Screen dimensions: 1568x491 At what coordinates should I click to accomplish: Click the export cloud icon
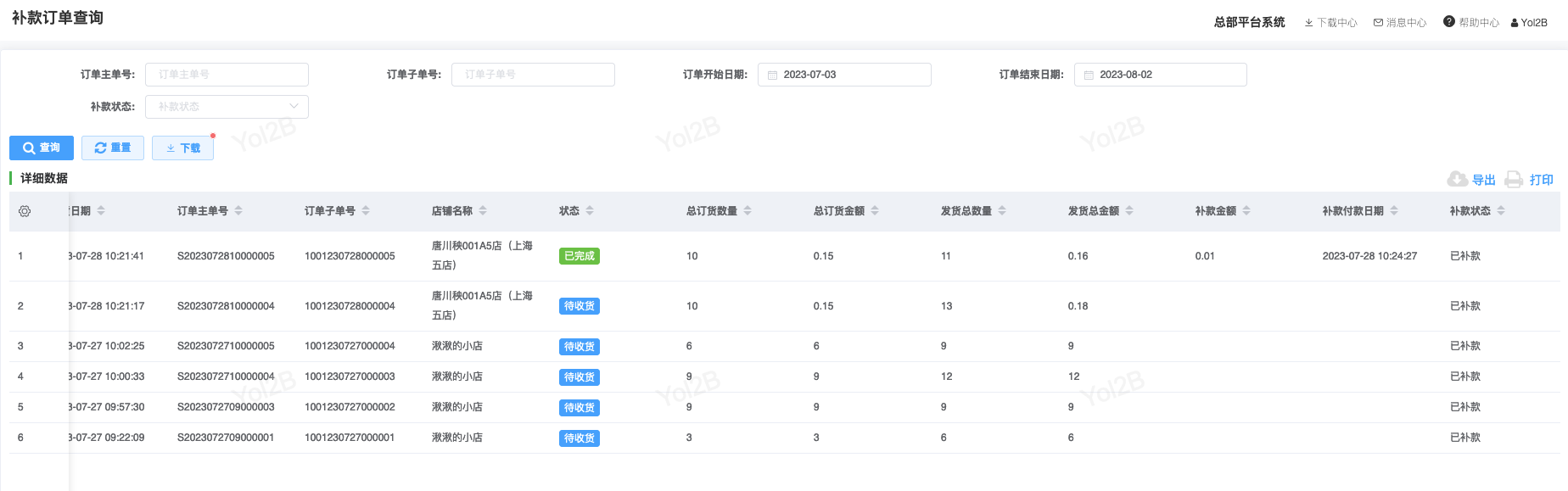pyautogui.click(x=1457, y=179)
